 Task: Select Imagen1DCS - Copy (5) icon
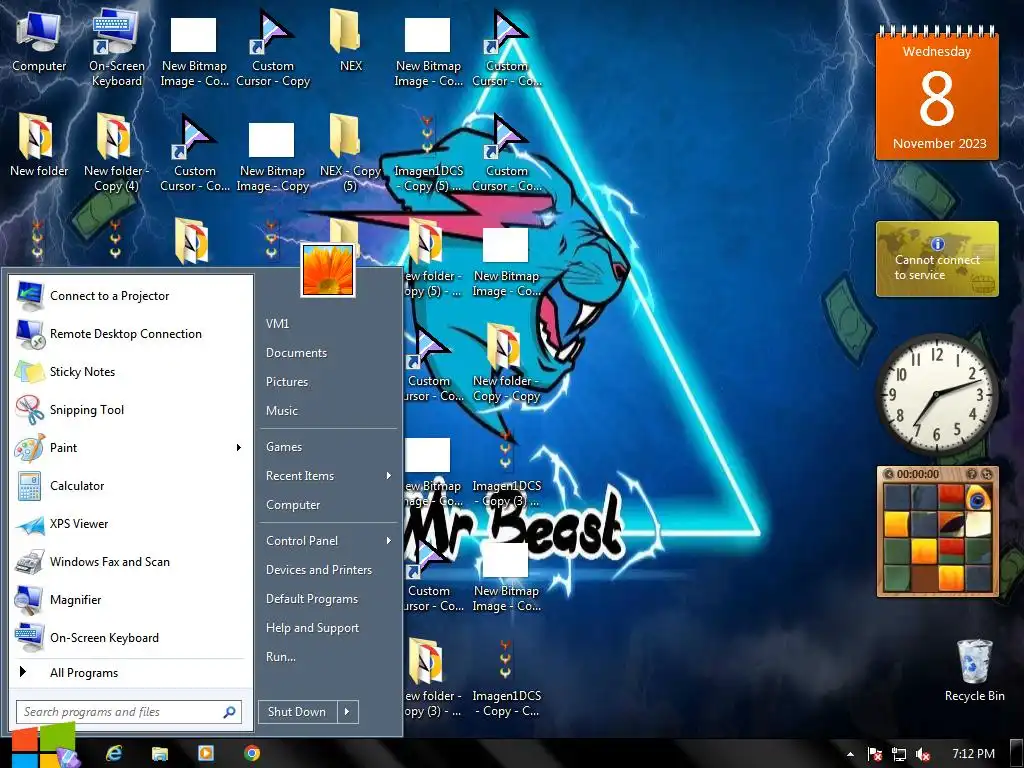coord(428,152)
